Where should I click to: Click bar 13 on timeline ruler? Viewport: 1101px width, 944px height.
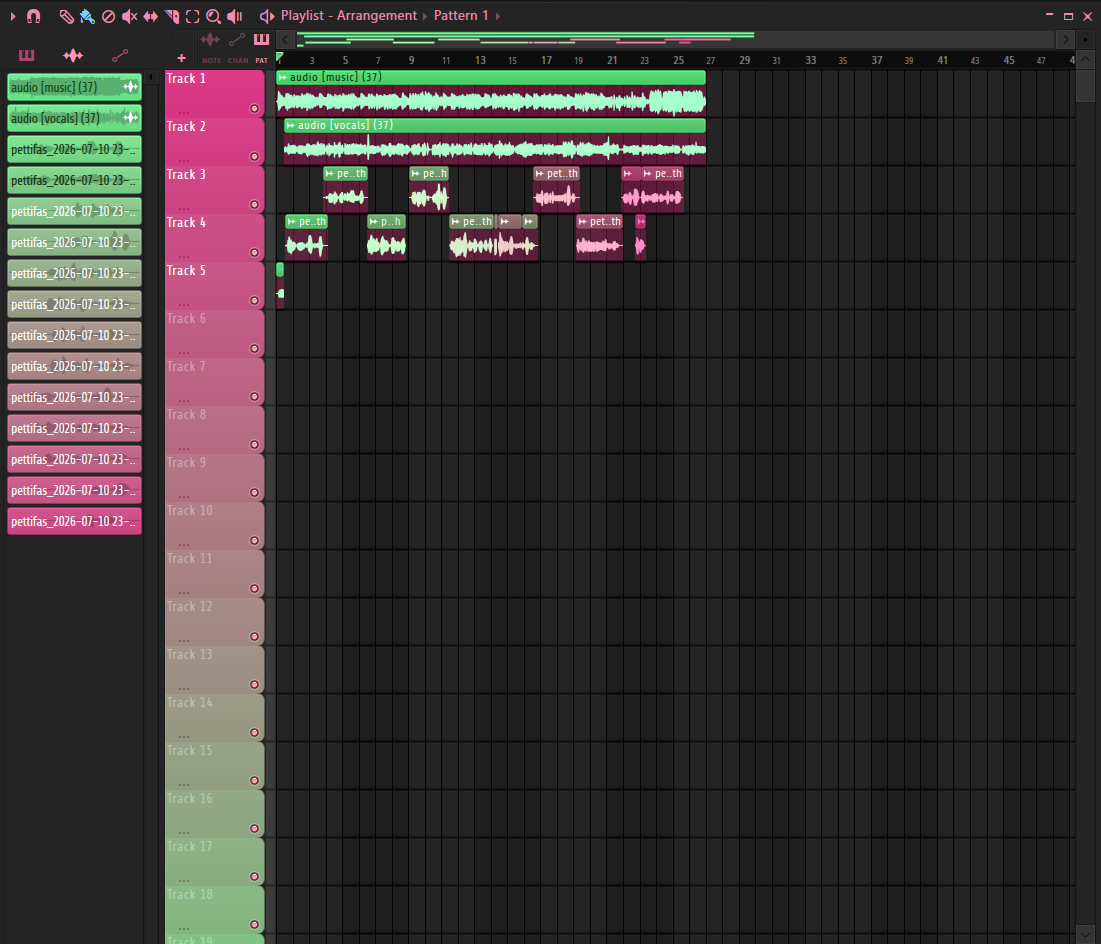point(480,60)
